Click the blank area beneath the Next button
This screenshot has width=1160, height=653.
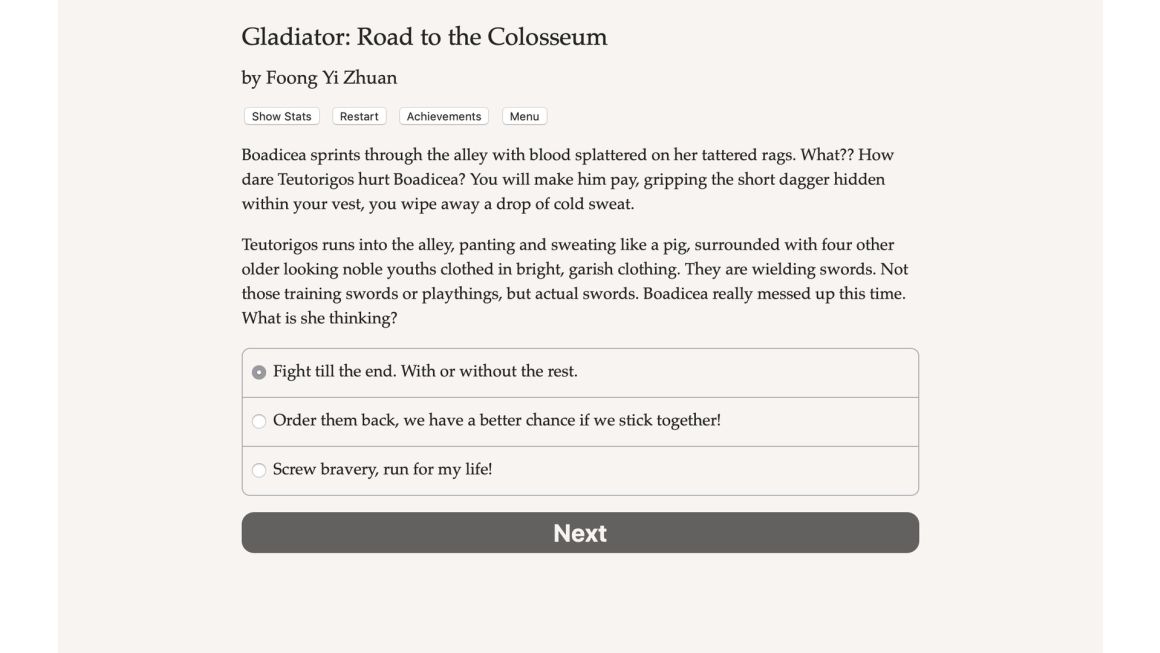pos(580,603)
